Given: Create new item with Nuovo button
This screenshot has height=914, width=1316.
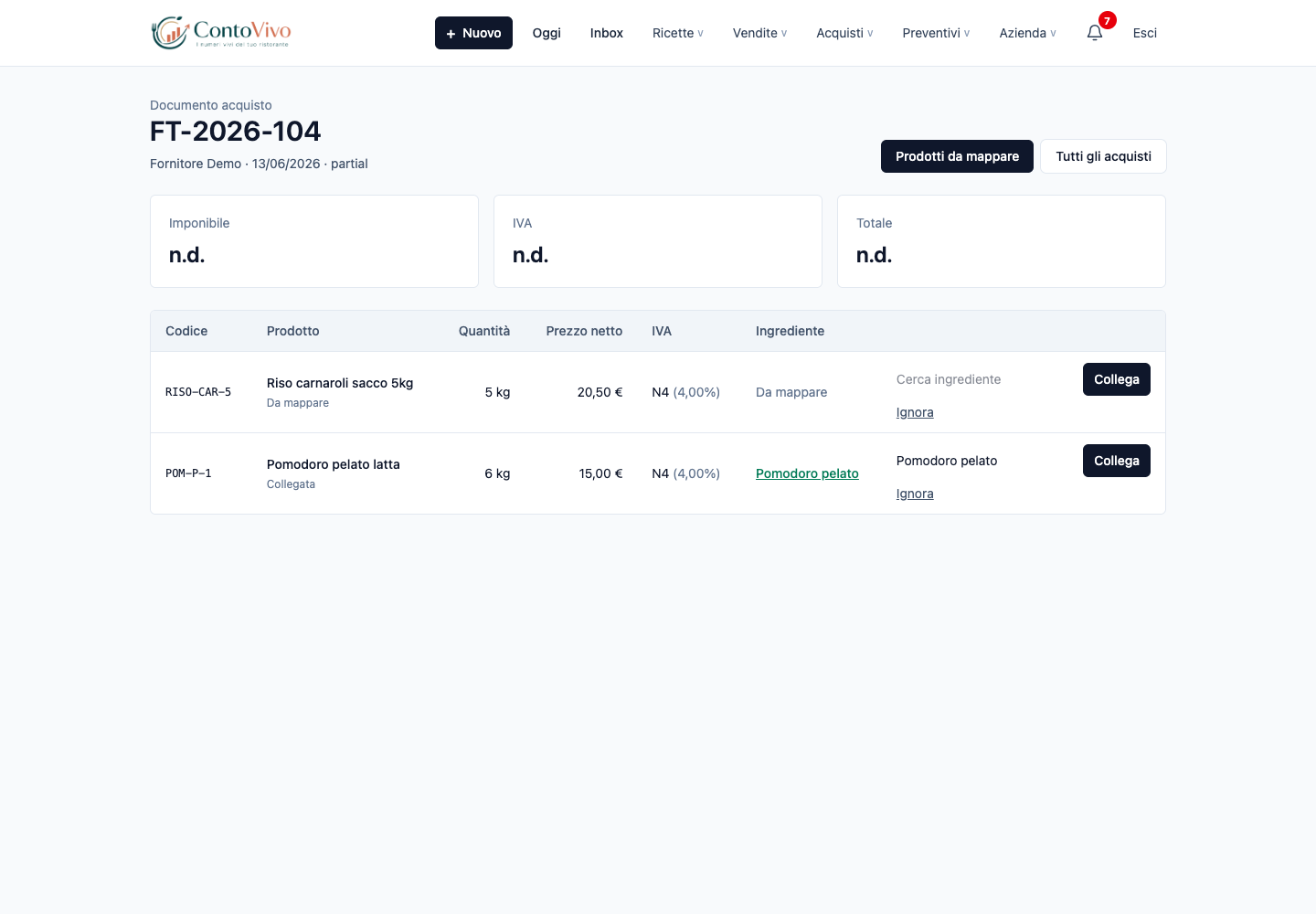Looking at the screenshot, I should [473, 33].
